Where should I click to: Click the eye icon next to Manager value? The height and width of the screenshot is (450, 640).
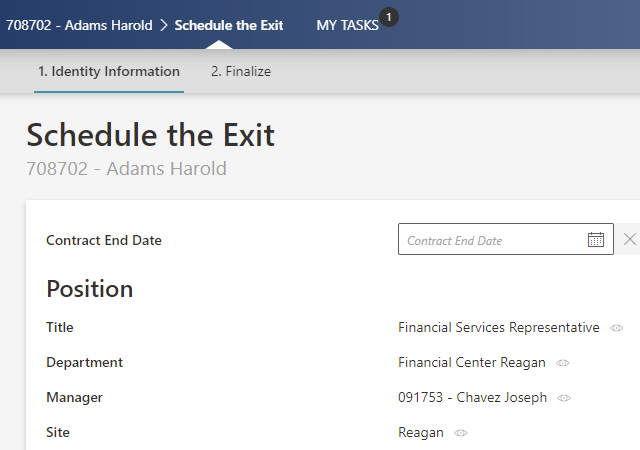click(564, 398)
